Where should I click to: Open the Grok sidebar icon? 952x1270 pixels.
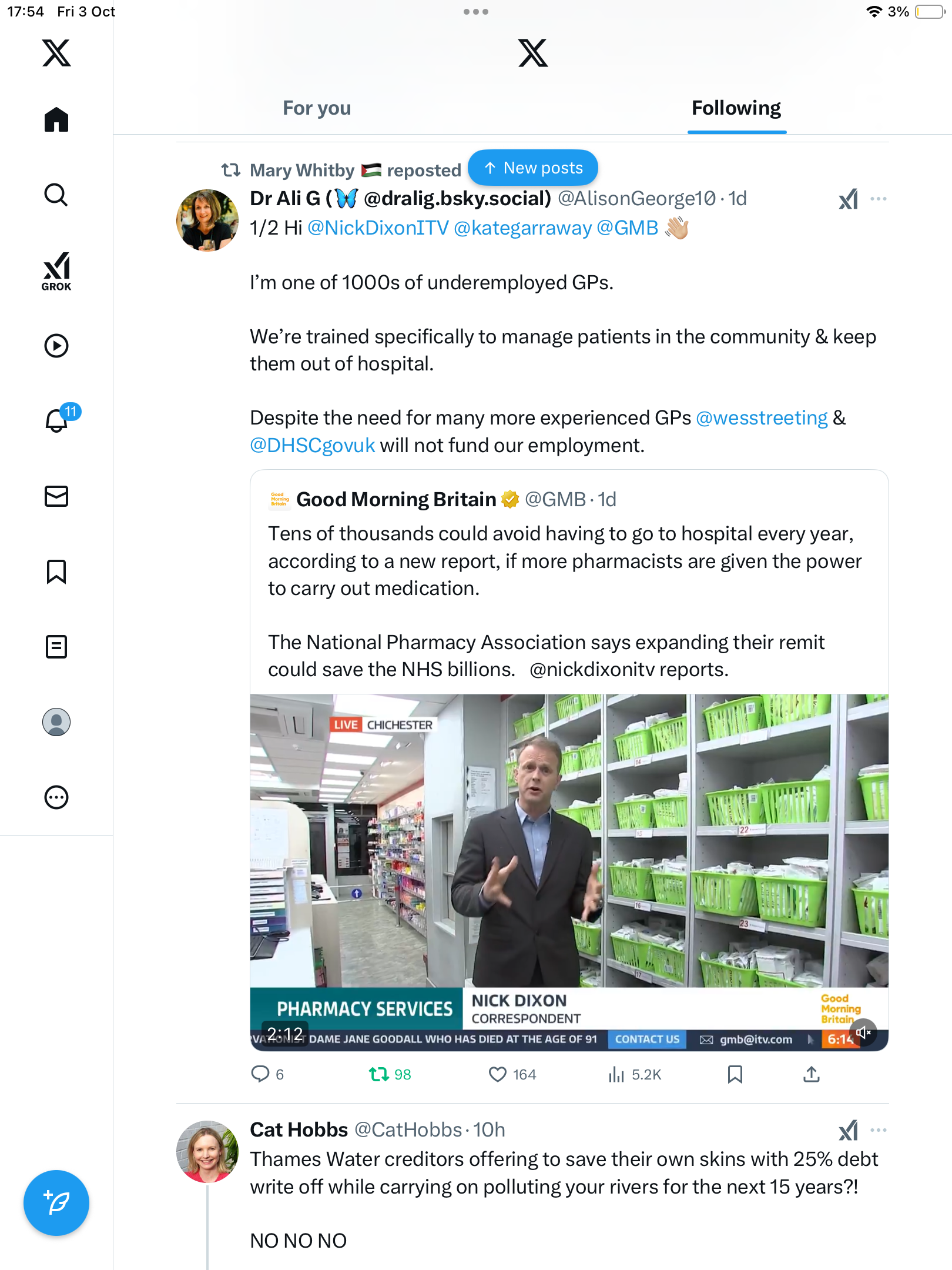tap(56, 271)
